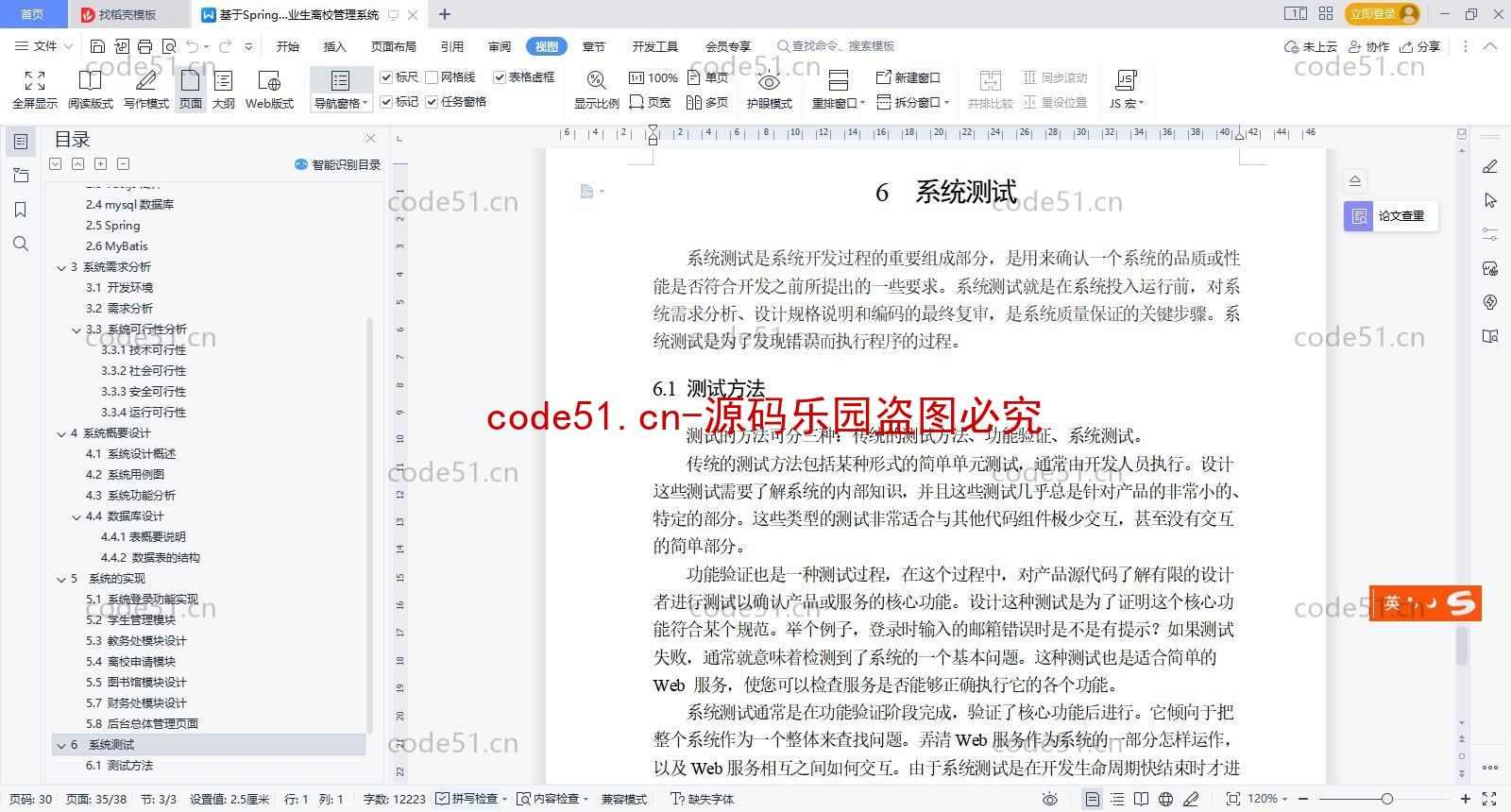Open the zoom ratio (显示比例) dialog

pos(597,90)
